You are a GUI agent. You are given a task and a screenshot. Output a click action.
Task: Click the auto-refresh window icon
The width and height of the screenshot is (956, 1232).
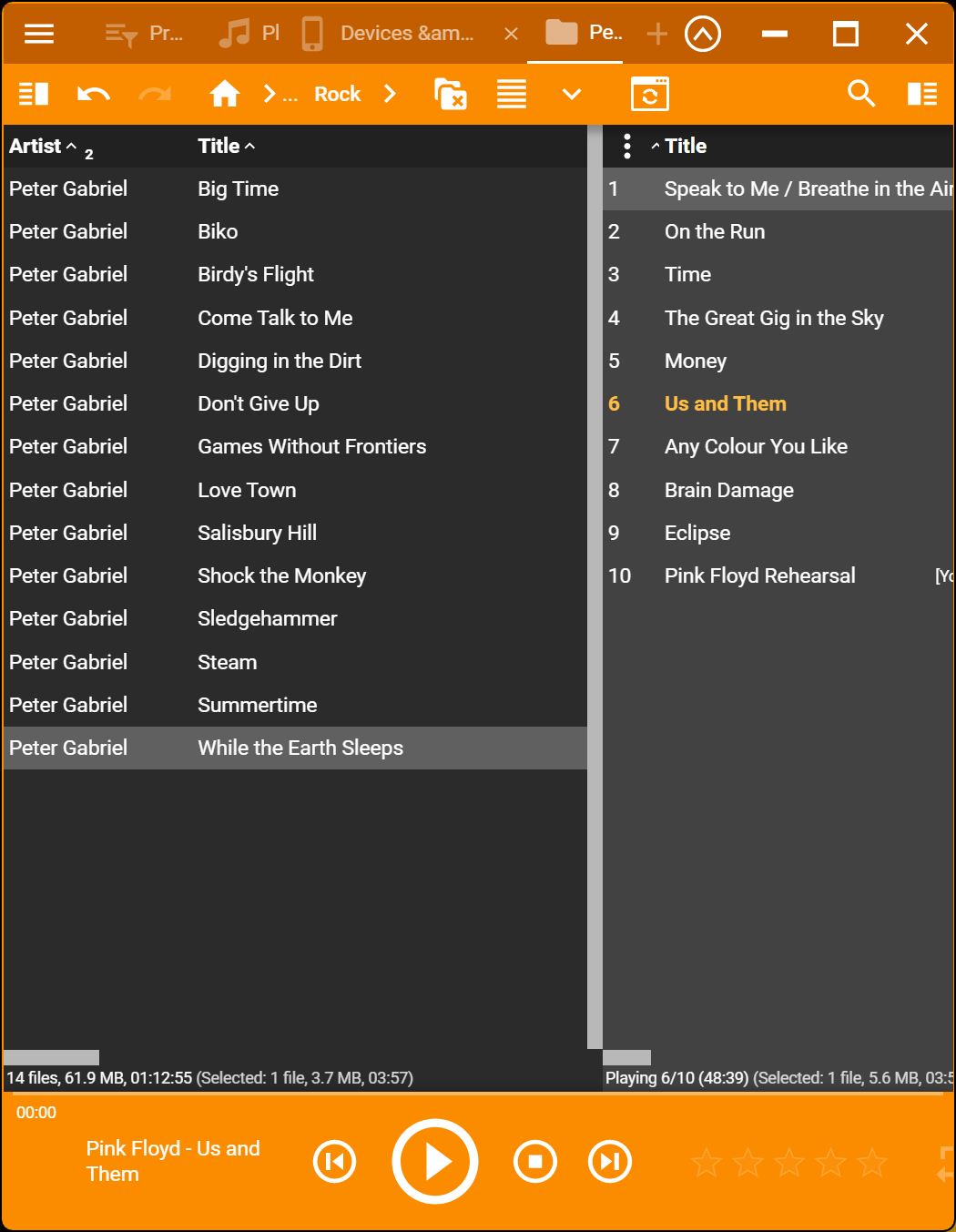click(x=649, y=94)
